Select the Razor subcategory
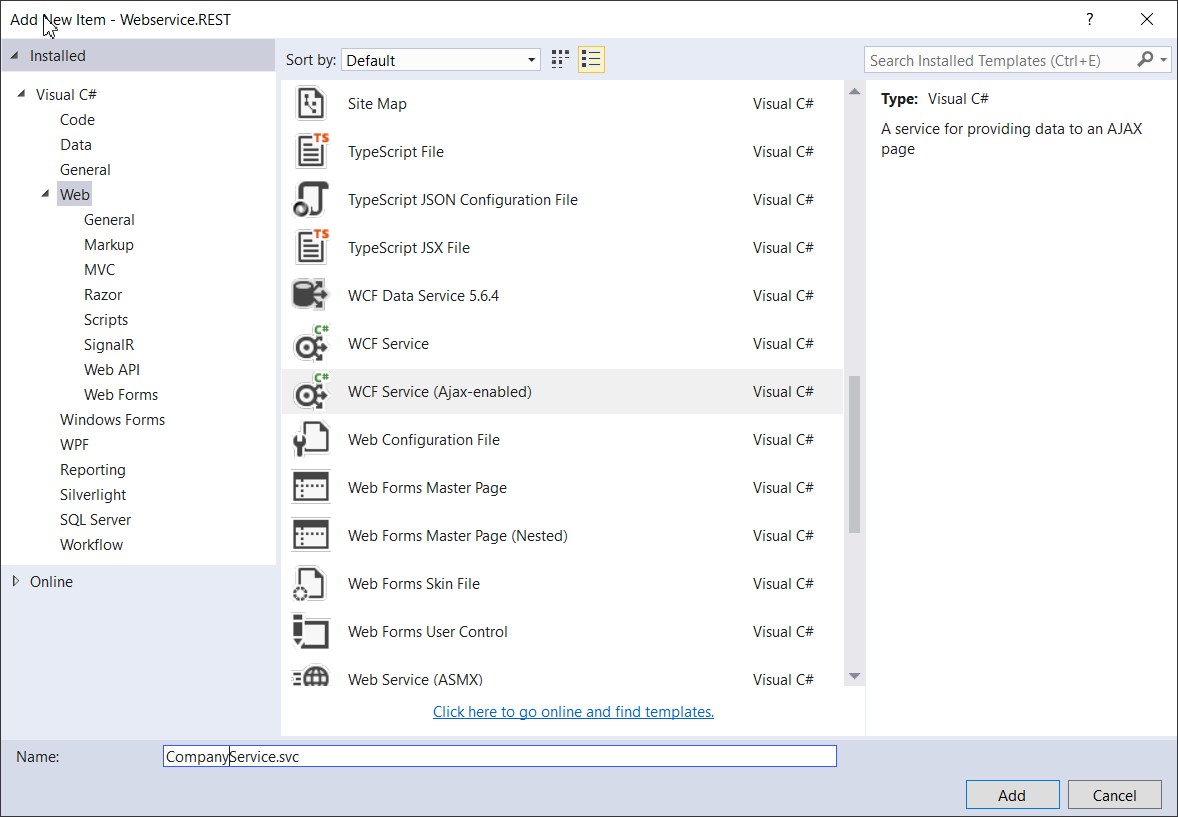The width and height of the screenshot is (1178, 817). point(103,295)
